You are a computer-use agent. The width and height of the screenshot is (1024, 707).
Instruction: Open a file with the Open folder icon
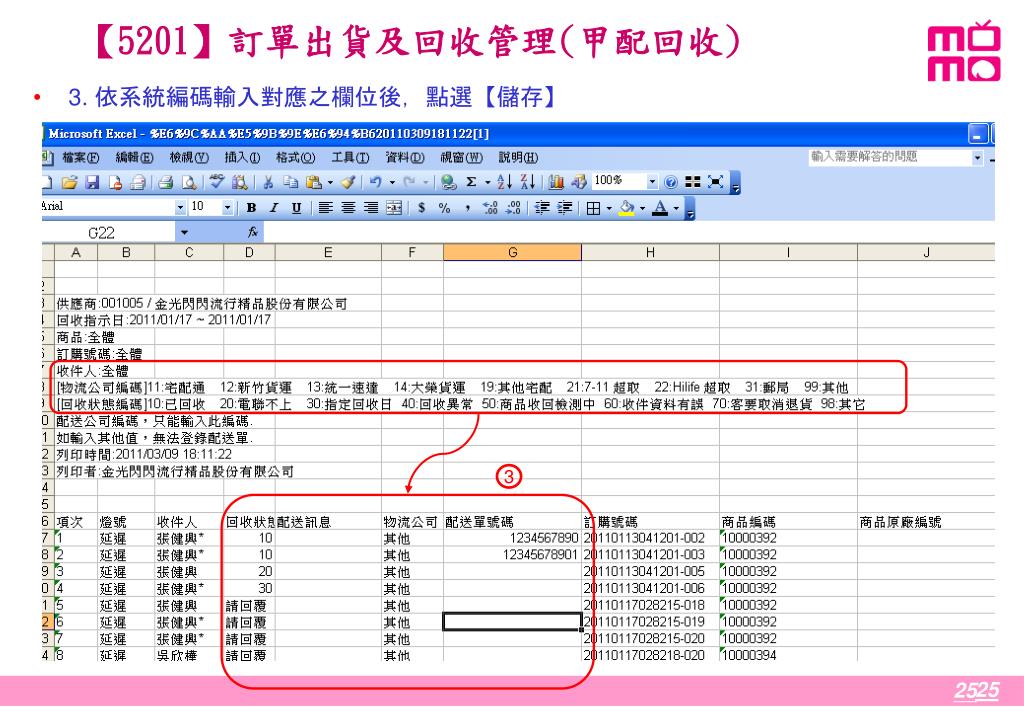(69, 182)
